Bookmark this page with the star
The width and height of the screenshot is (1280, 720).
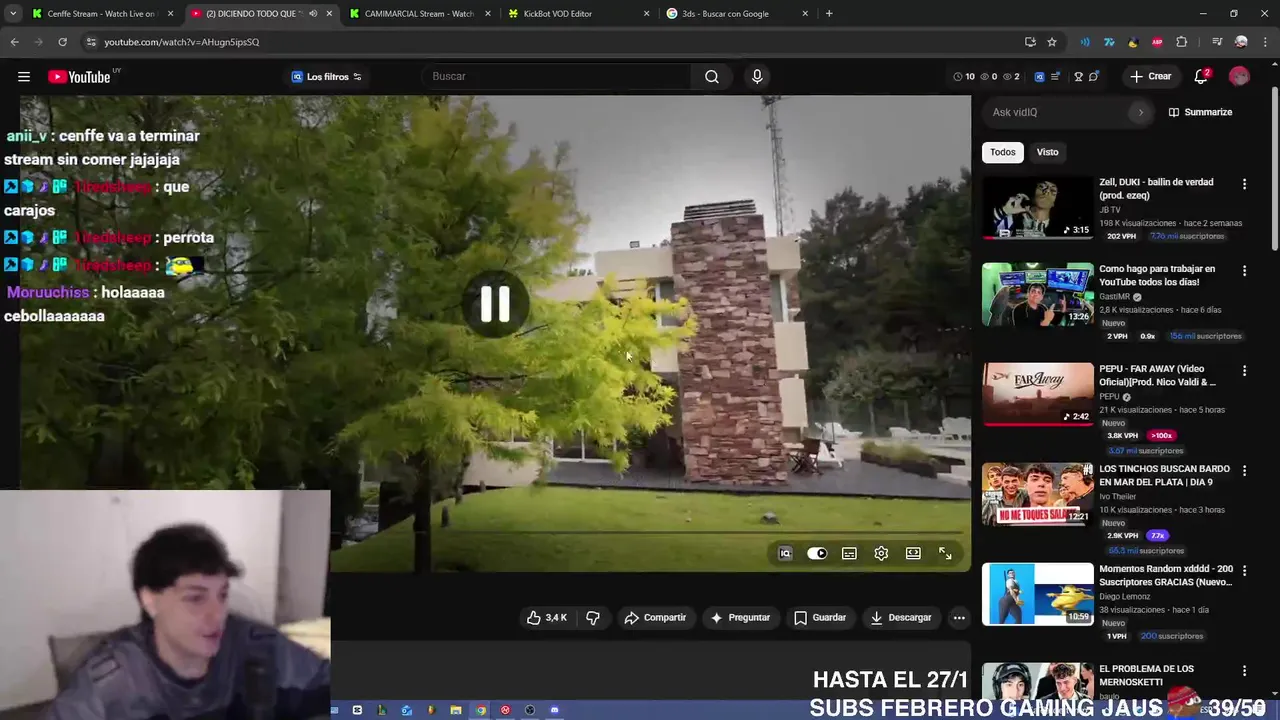1052,42
